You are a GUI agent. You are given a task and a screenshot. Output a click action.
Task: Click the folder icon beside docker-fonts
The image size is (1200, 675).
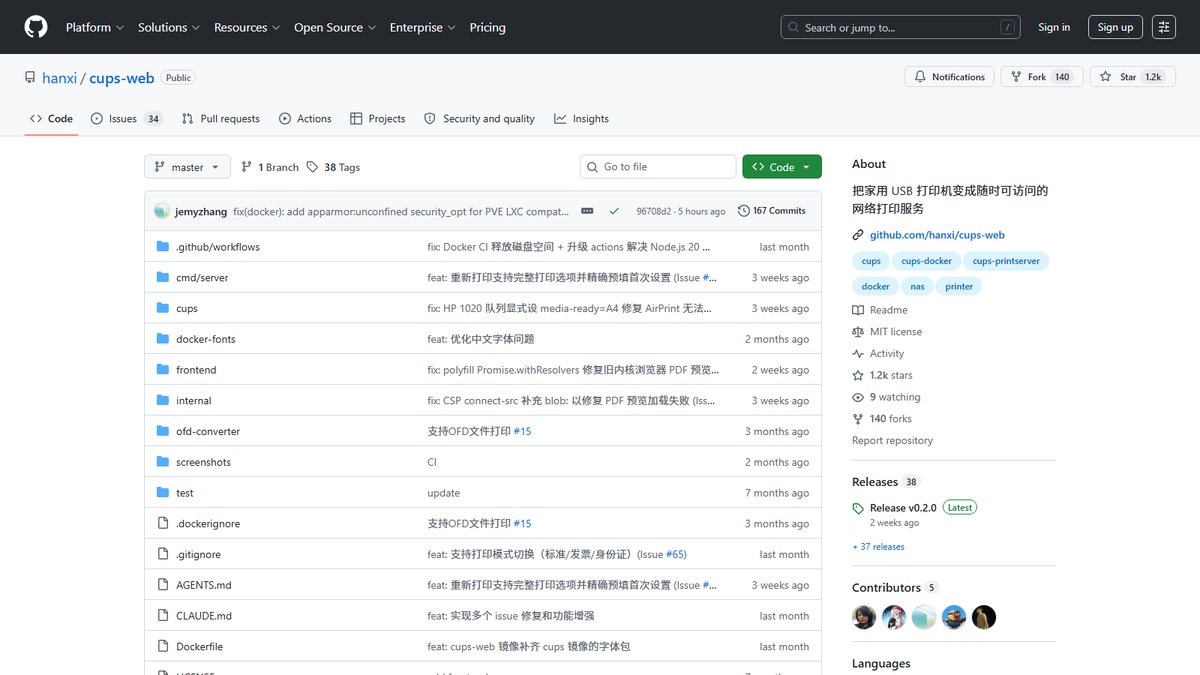[x=163, y=339]
